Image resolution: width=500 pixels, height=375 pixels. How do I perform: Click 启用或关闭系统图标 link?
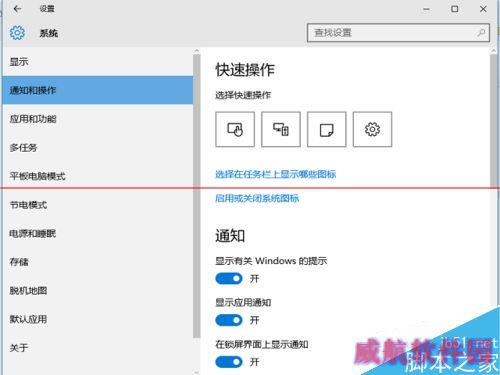point(257,198)
